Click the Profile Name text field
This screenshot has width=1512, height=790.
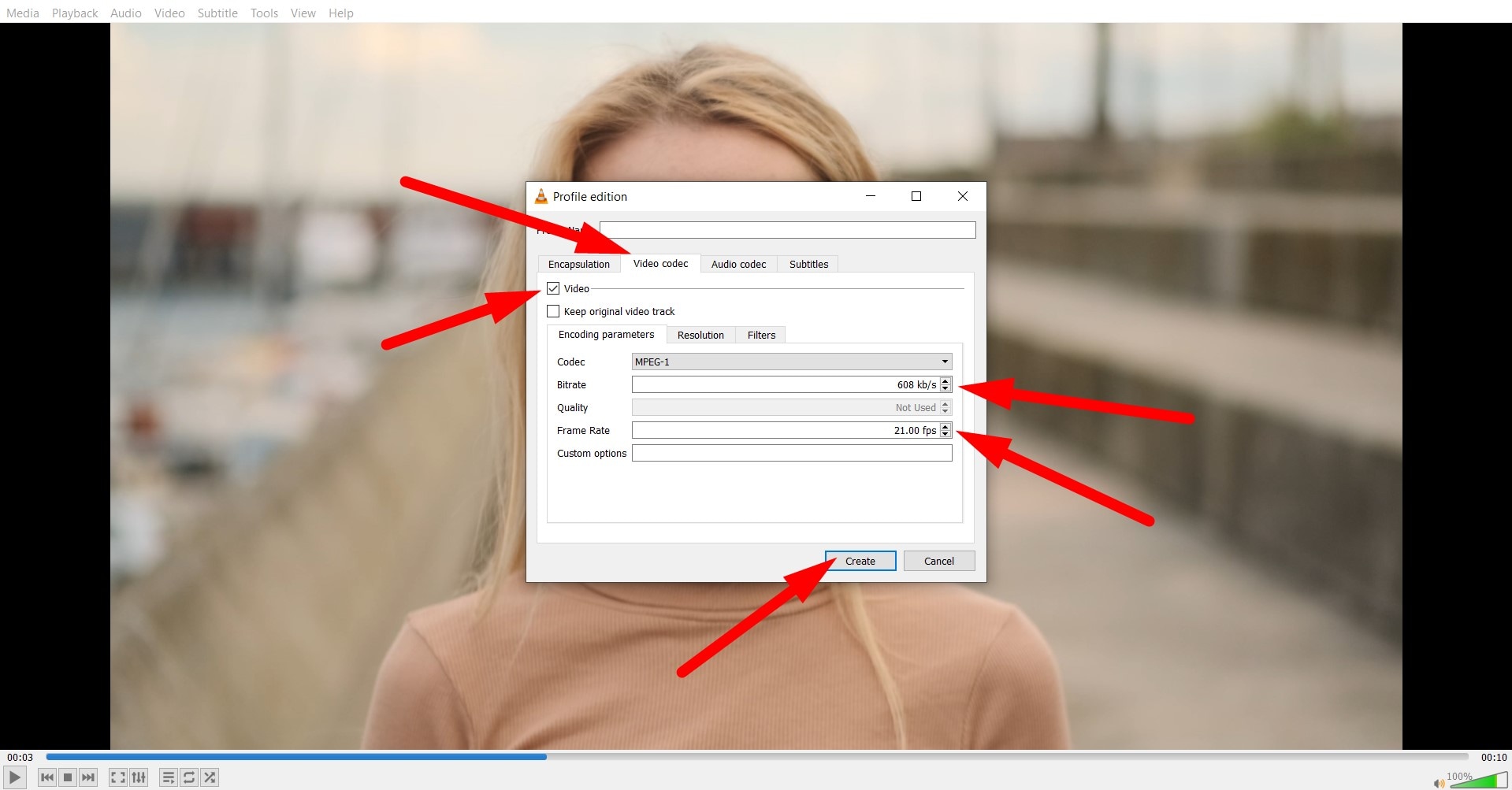tap(788, 230)
